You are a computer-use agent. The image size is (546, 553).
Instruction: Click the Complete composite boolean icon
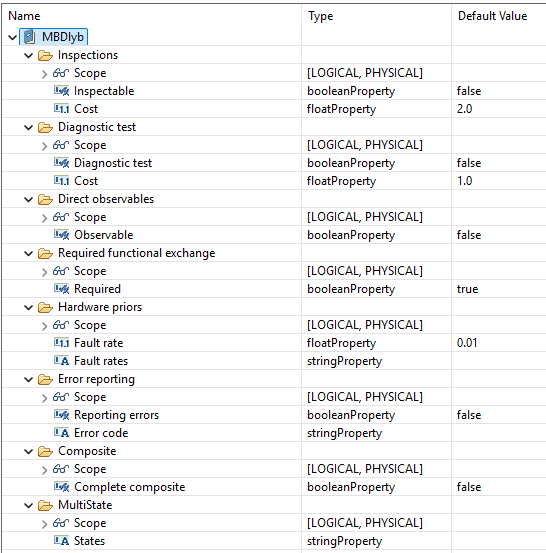point(61,487)
